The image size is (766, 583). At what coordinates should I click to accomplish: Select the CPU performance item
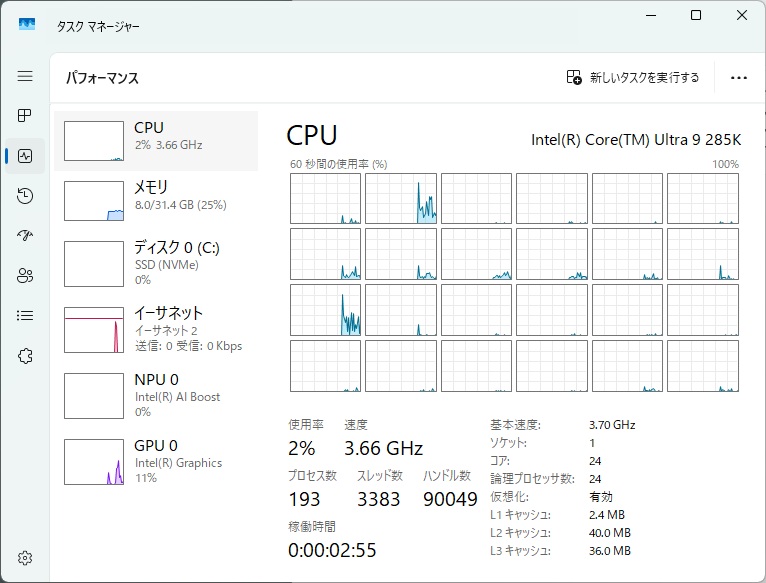point(155,140)
